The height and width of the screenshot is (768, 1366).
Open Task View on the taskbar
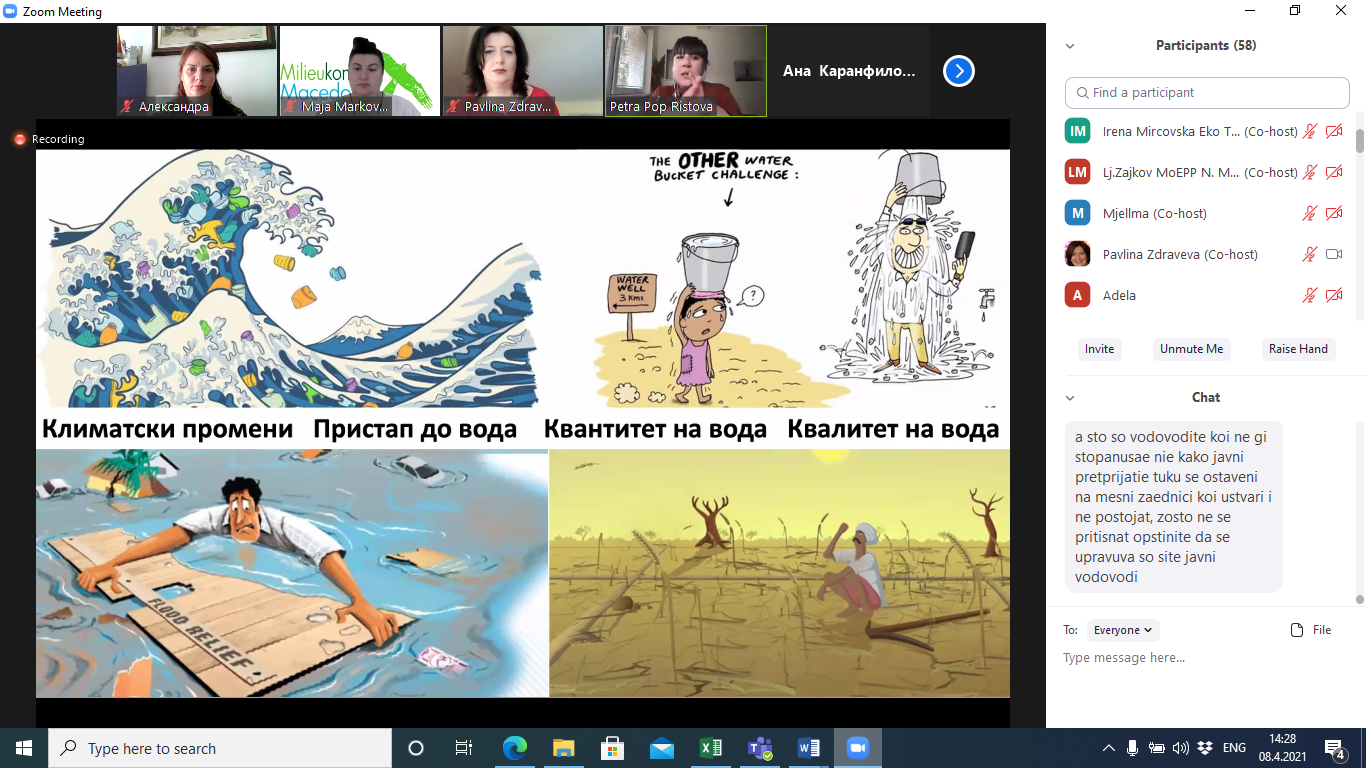click(464, 748)
